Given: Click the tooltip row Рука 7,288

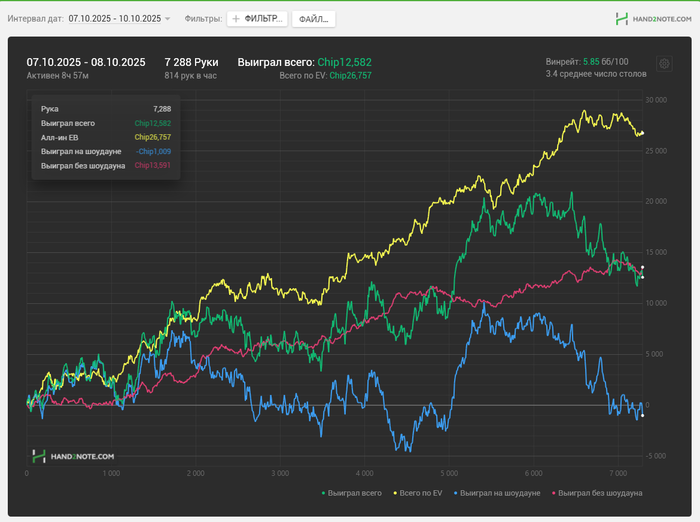Looking at the screenshot, I should point(106,109).
